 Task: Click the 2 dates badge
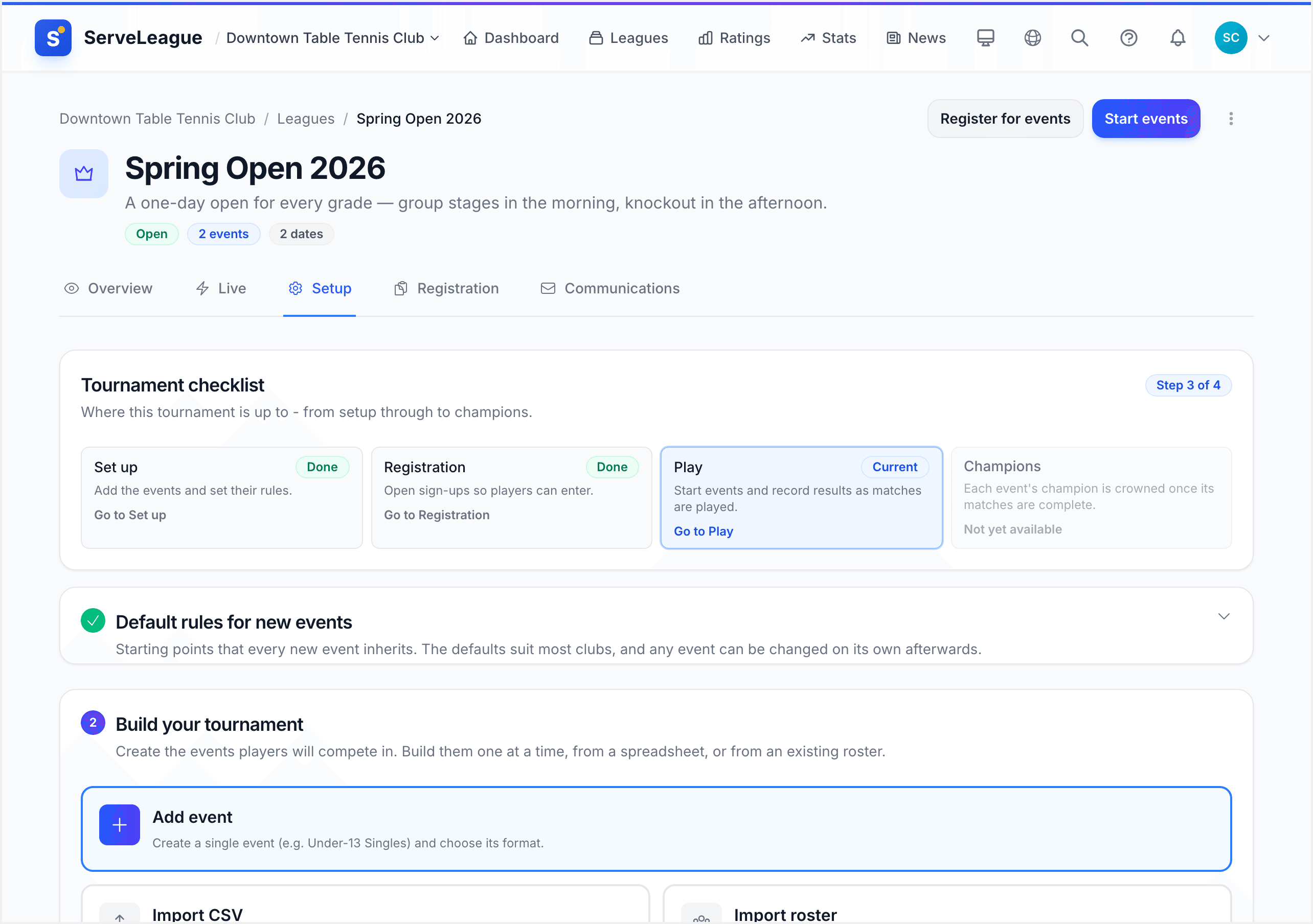(x=301, y=234)
